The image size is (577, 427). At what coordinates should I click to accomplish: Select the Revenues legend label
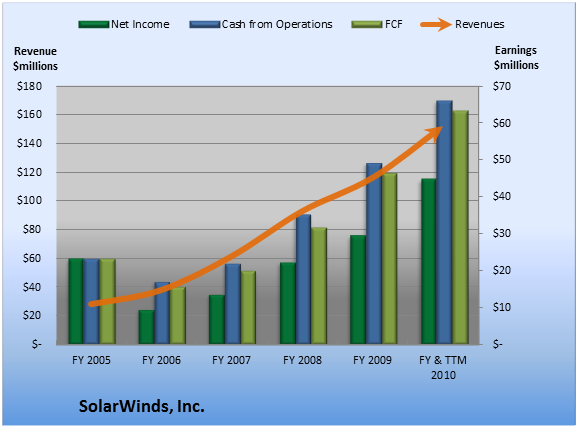pyautogui.click(x=479, y=24)
